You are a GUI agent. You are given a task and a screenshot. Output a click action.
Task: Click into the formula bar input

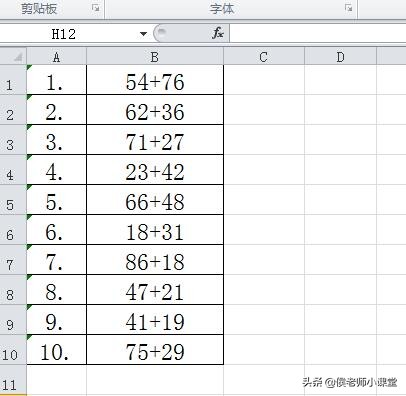coord(318,34)
